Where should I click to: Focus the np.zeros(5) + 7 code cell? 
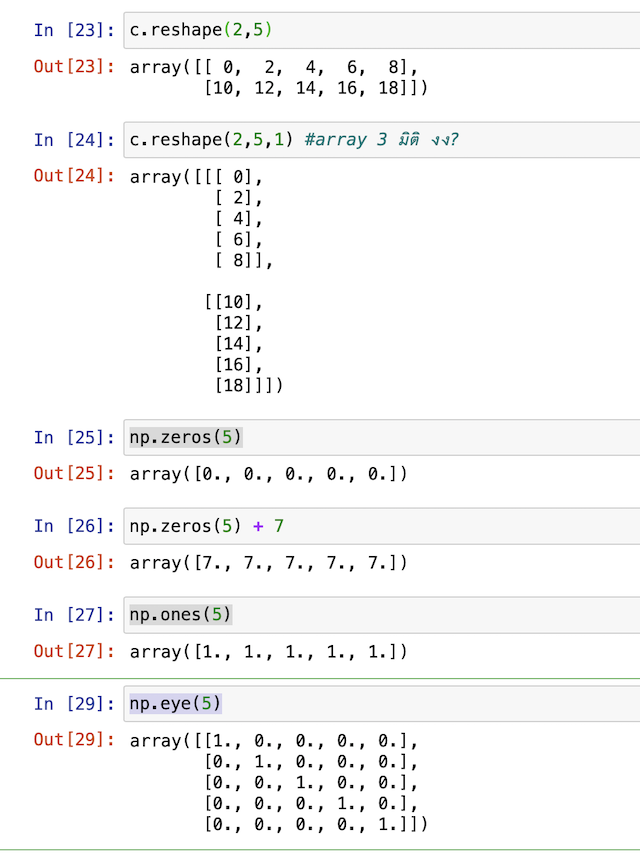382,526
